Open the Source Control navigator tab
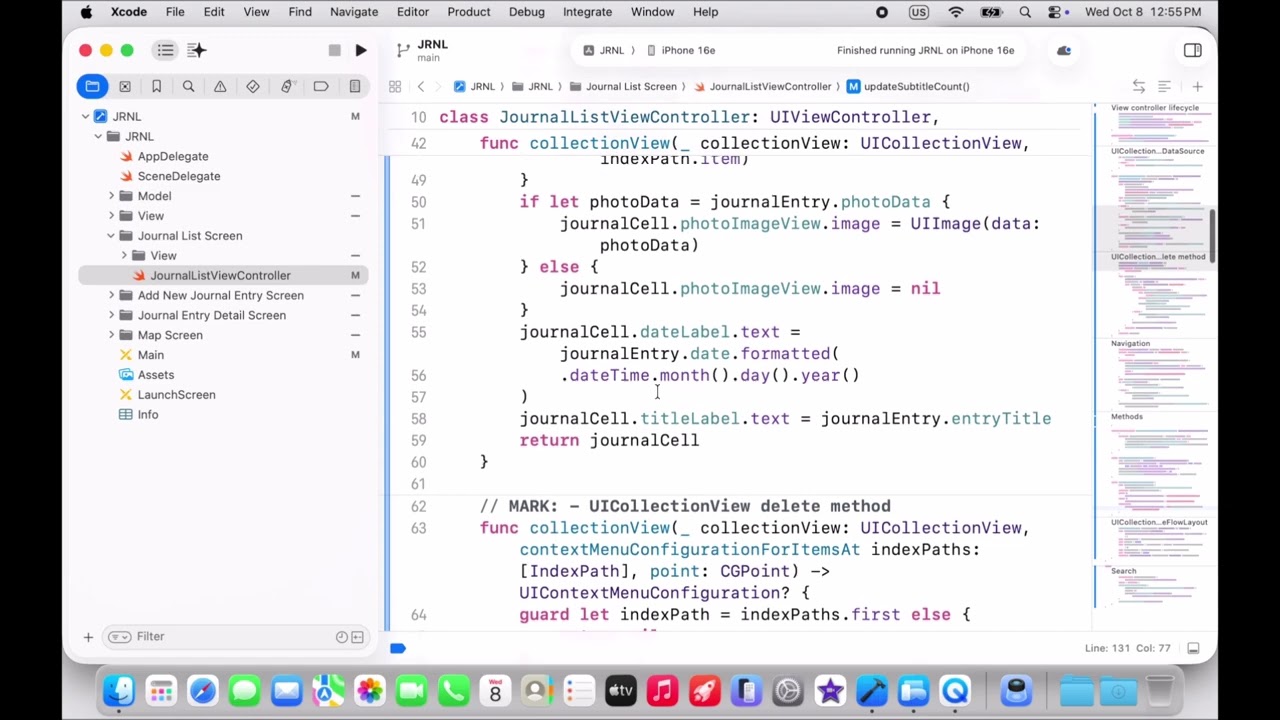The width and height of the screenshot is (1280, 720). (125, 86)
